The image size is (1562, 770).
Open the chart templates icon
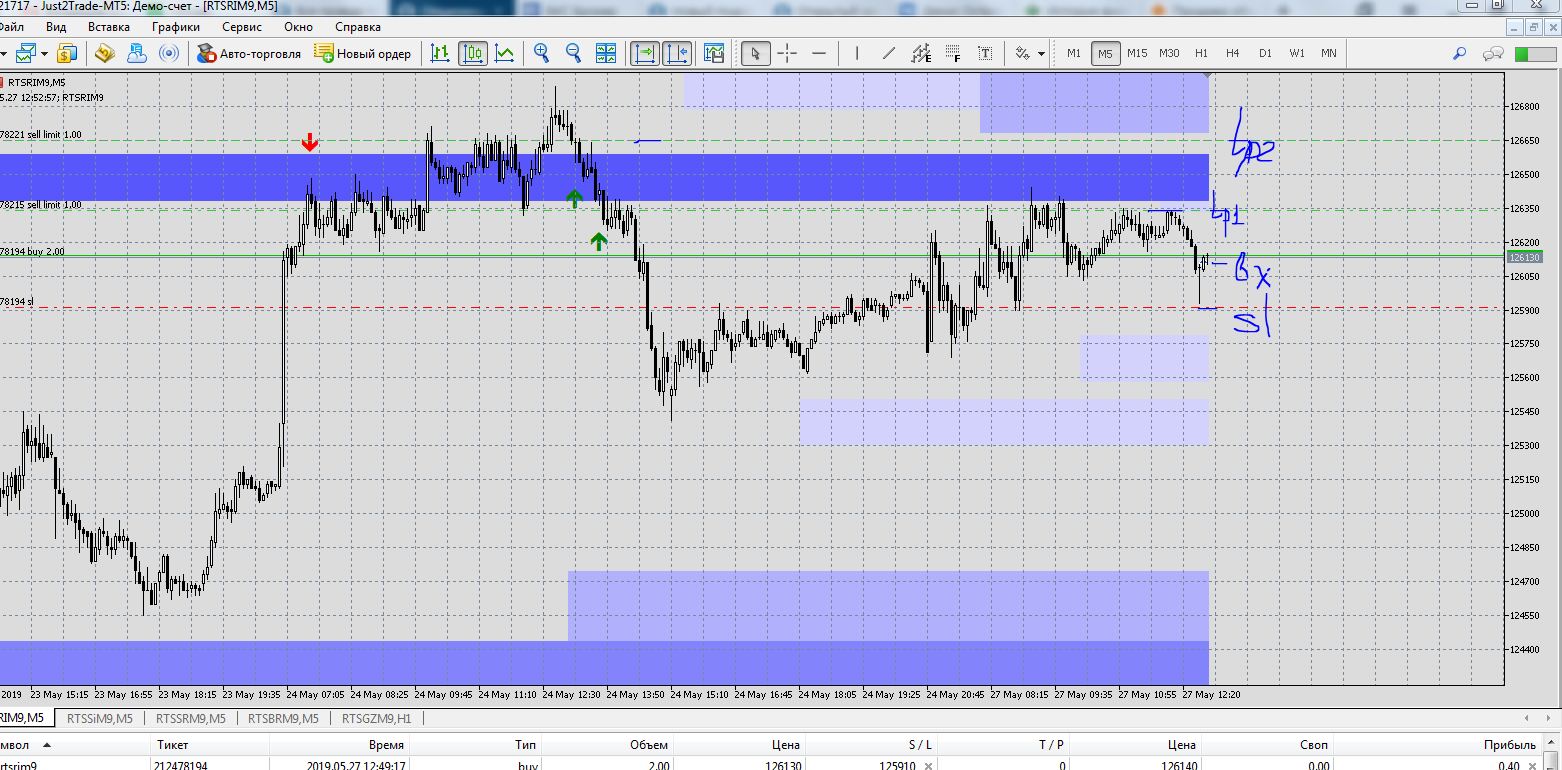click(x=714, y=53)
